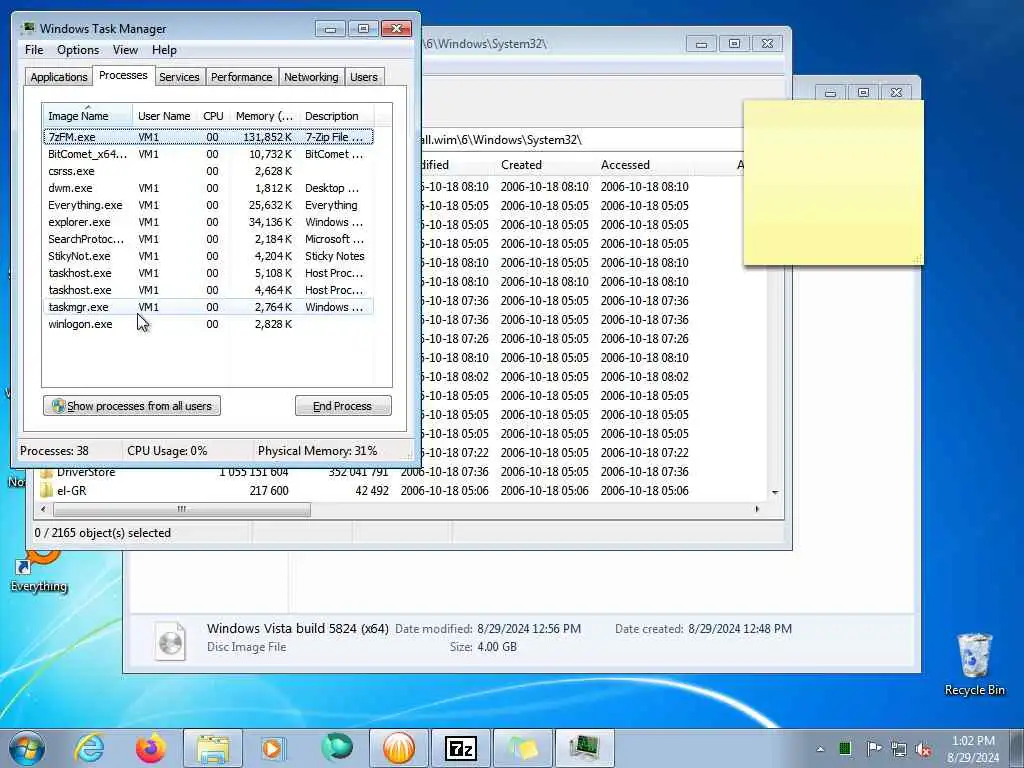
Task: Select the csrss.exe process
Action: pyautogui.click(x=208, y=171)
